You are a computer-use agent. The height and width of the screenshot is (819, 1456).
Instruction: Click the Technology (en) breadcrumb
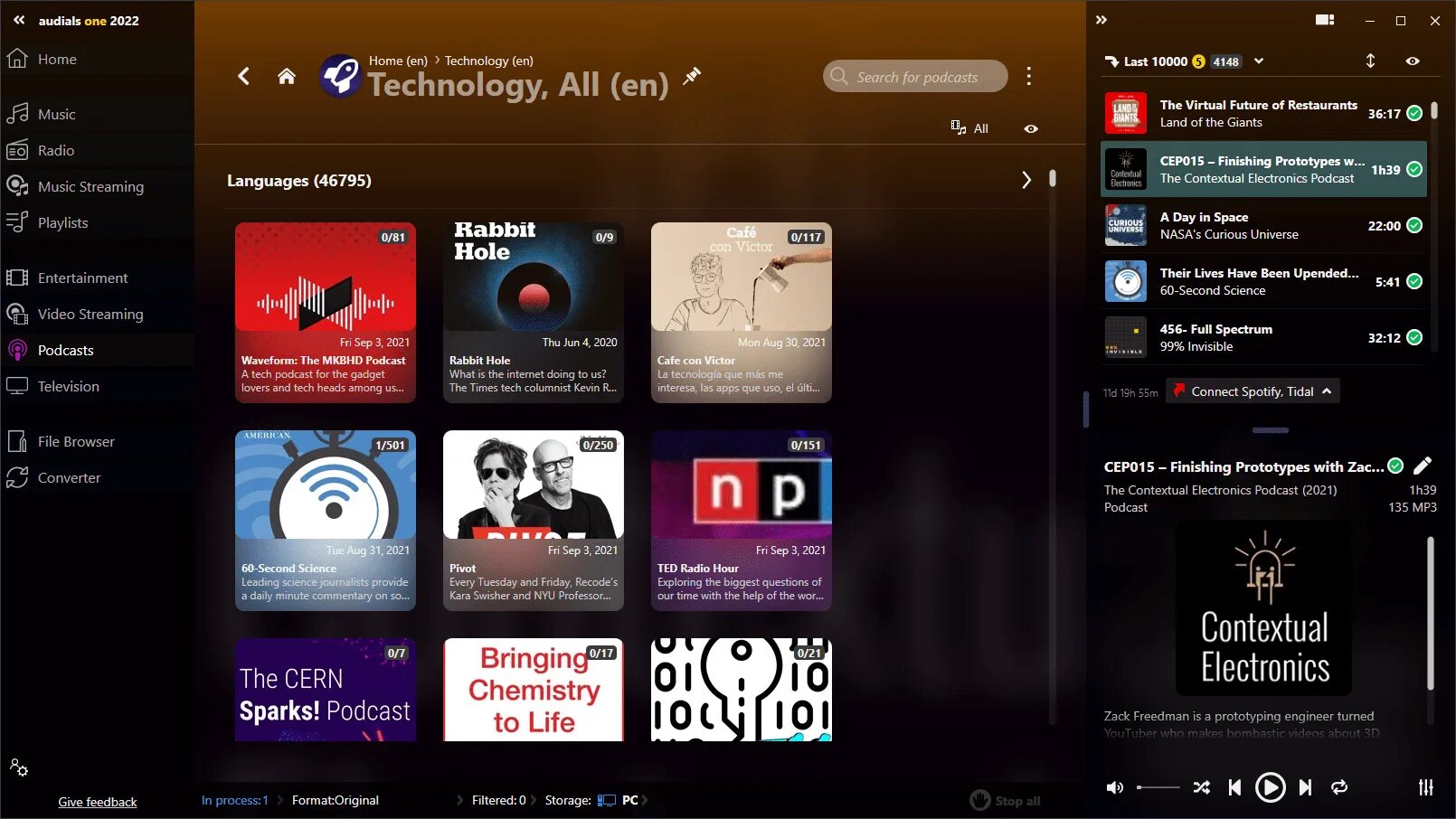coord(489,61)
